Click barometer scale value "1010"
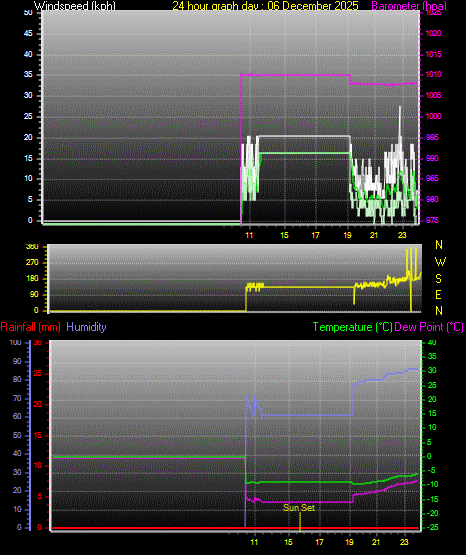 pyautogui.click(x=433, y=74)
